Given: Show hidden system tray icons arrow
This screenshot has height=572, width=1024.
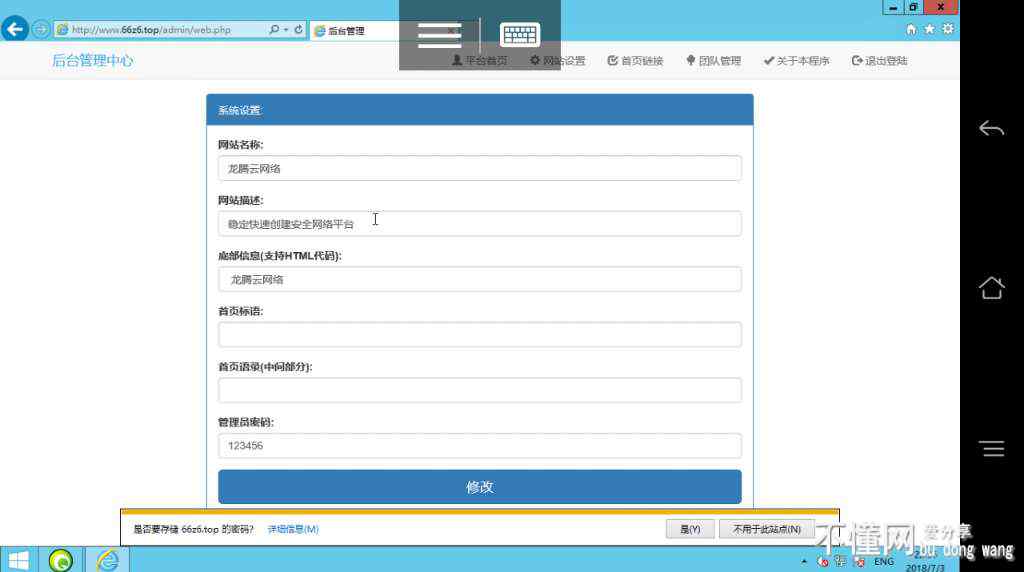Looking at the screenshot, I should click(804, 562).
